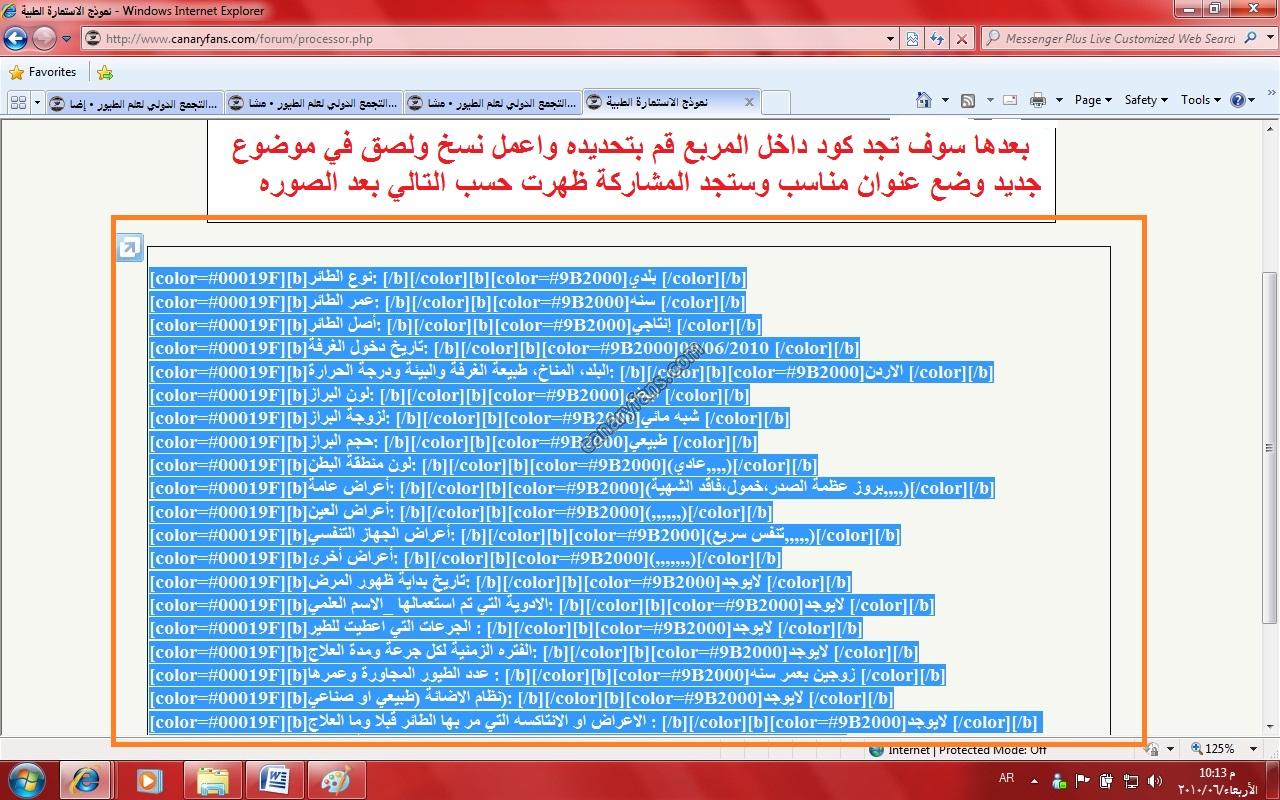Open the Home button dropdown arrow

click(x=945, y=100)
